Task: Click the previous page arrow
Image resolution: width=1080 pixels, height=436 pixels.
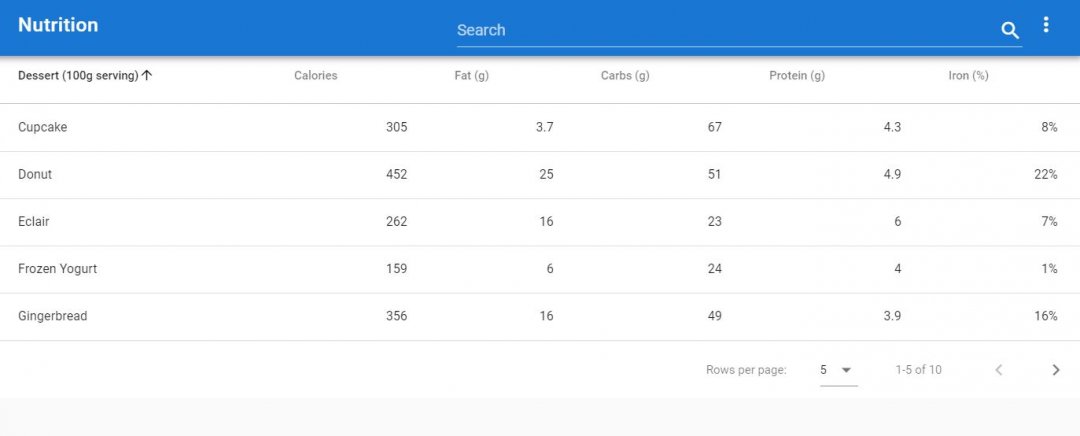Action: click(998, 370)
